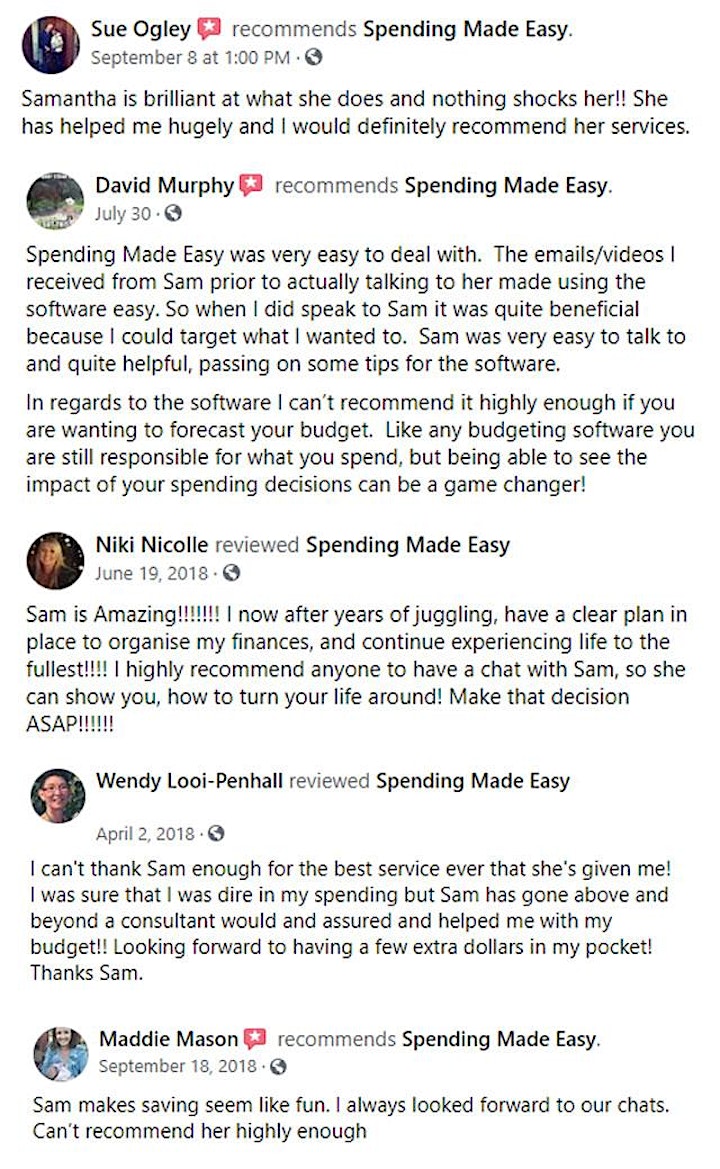Open the Sue Ogley name link
The width and height of the screenshot is (720, 1169).
click(141, 29)
